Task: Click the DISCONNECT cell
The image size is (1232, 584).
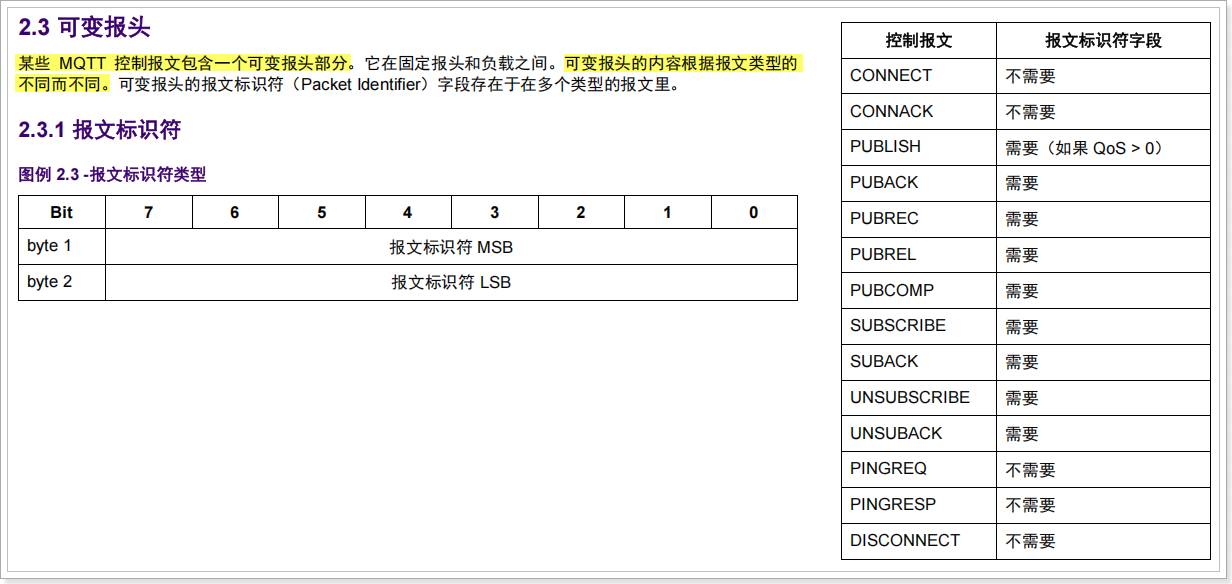Action: tap(919, 541)
